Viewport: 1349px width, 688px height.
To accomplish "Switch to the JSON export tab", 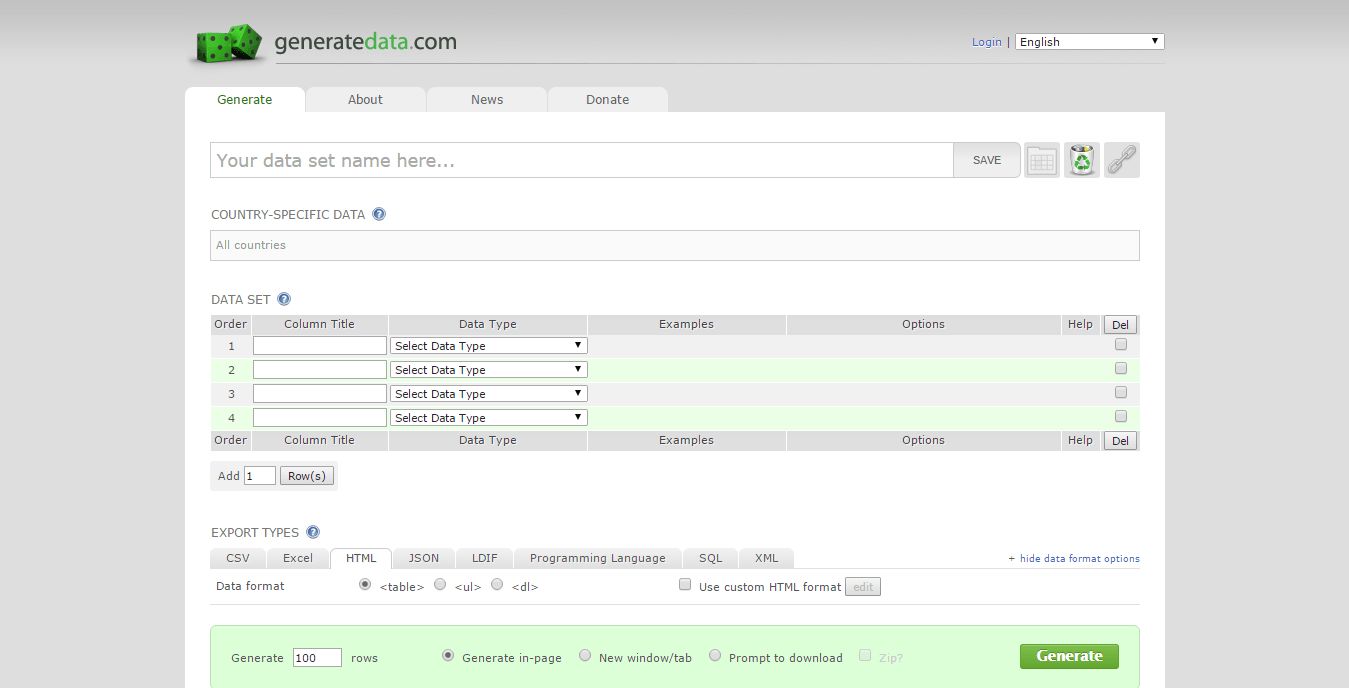I will 423,558.
